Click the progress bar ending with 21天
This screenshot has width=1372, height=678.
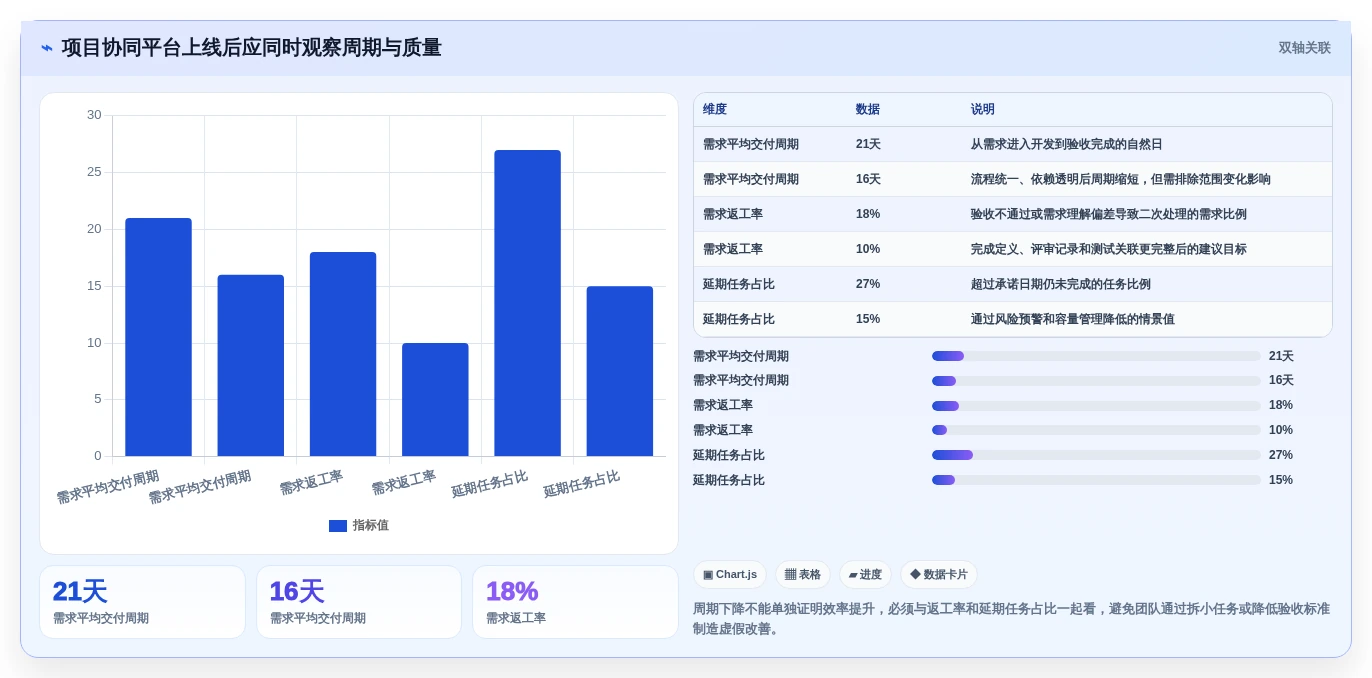point(1096,356)
